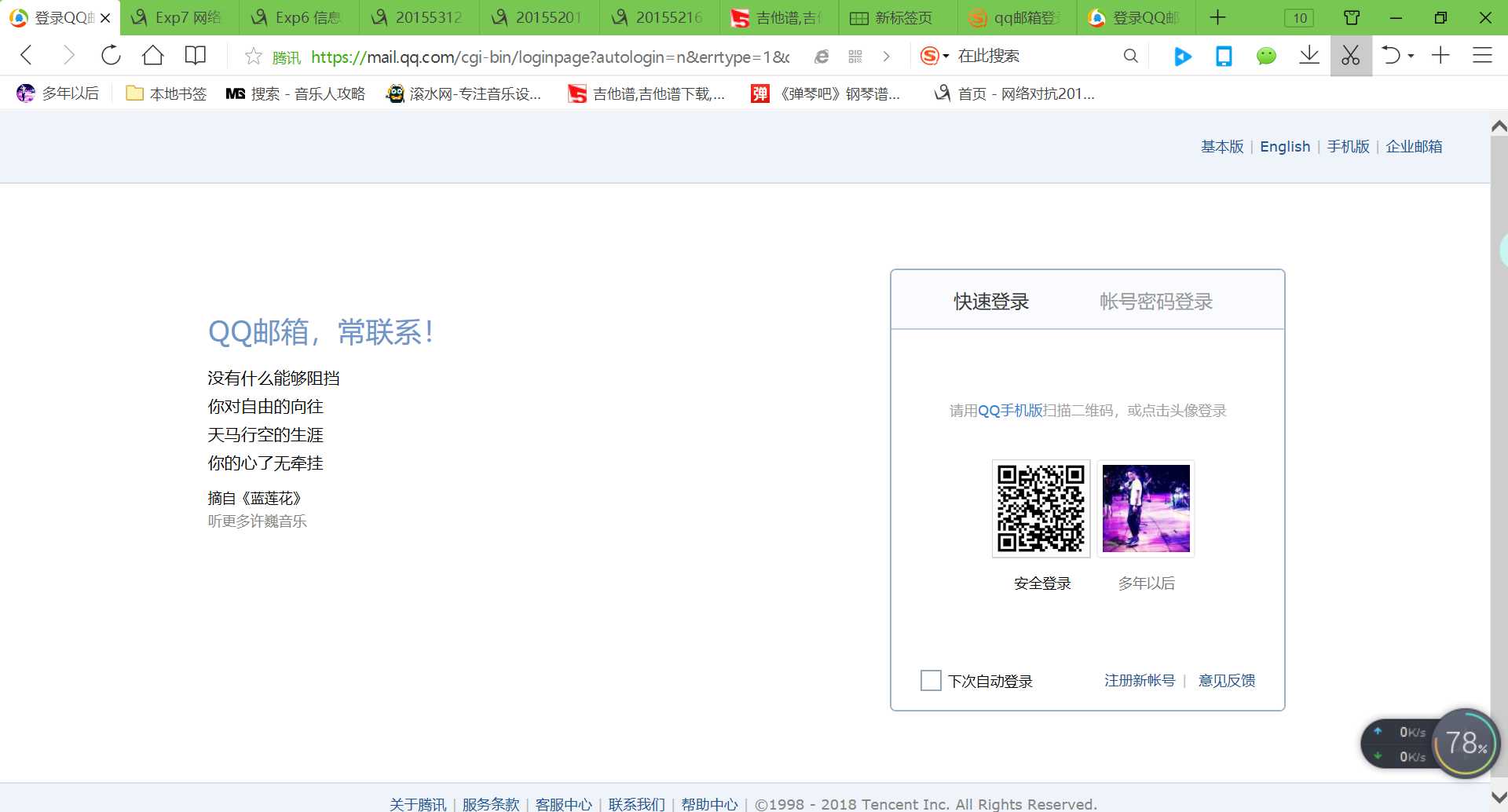This screenshot has width=1508, height=812.
Task: Open the 关于腾讯 footer link
Action: pyautogui.click(x=418, y=804)
